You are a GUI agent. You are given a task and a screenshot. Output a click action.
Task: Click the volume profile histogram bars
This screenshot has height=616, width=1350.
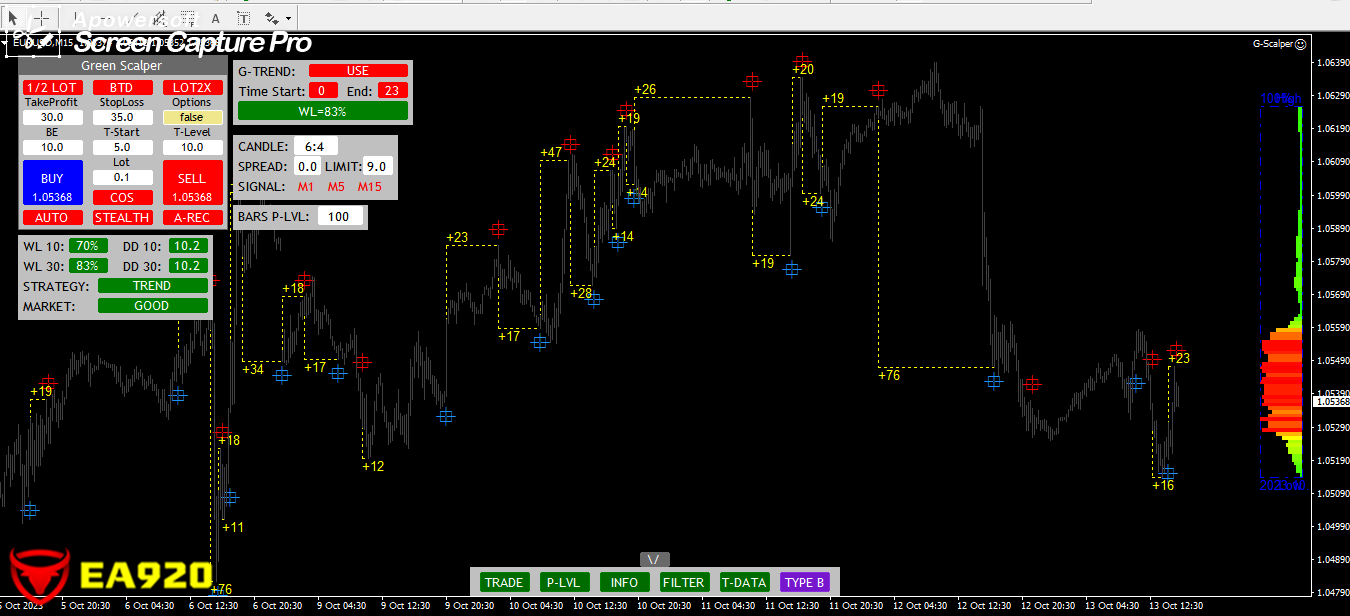pos(1282,390)
